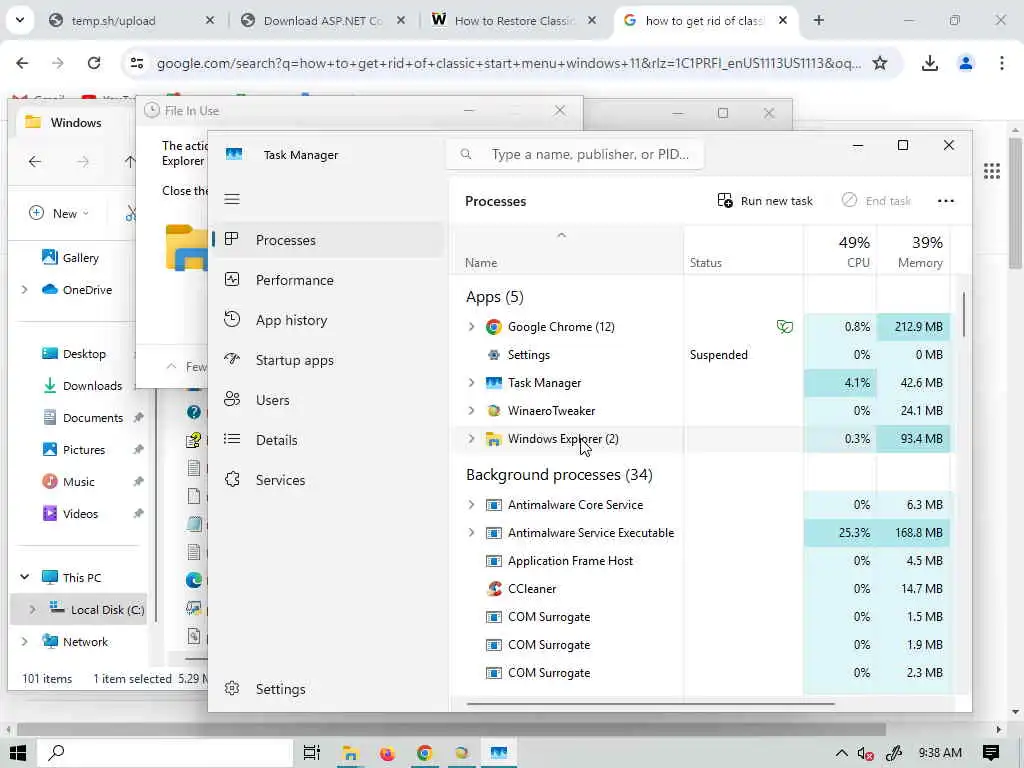The image size is (1024, 768).
Task: Open the Google apps grid icon
Action: point(991,171)
